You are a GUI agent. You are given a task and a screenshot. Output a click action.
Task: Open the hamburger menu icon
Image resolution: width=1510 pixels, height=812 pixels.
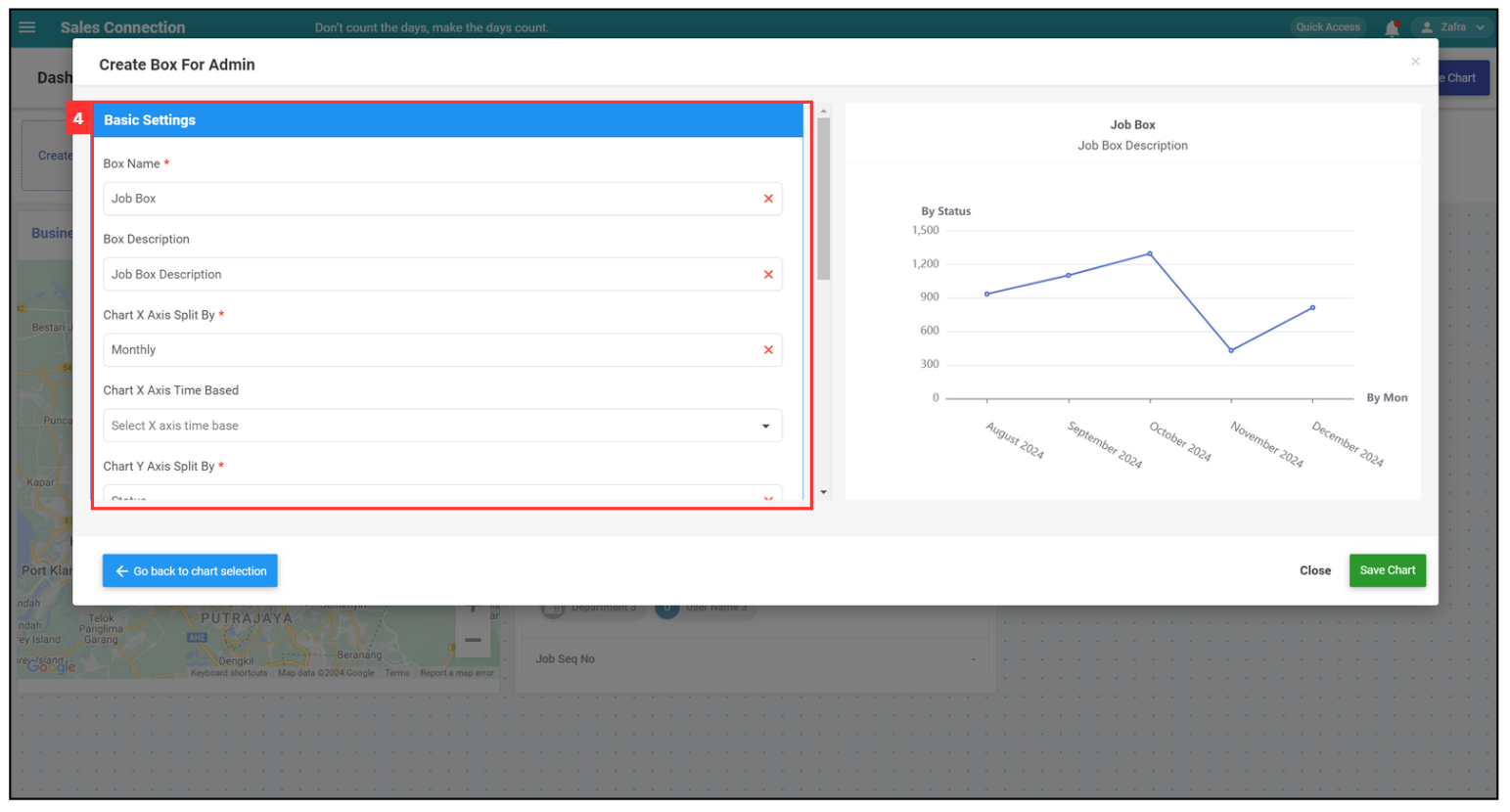27,27
